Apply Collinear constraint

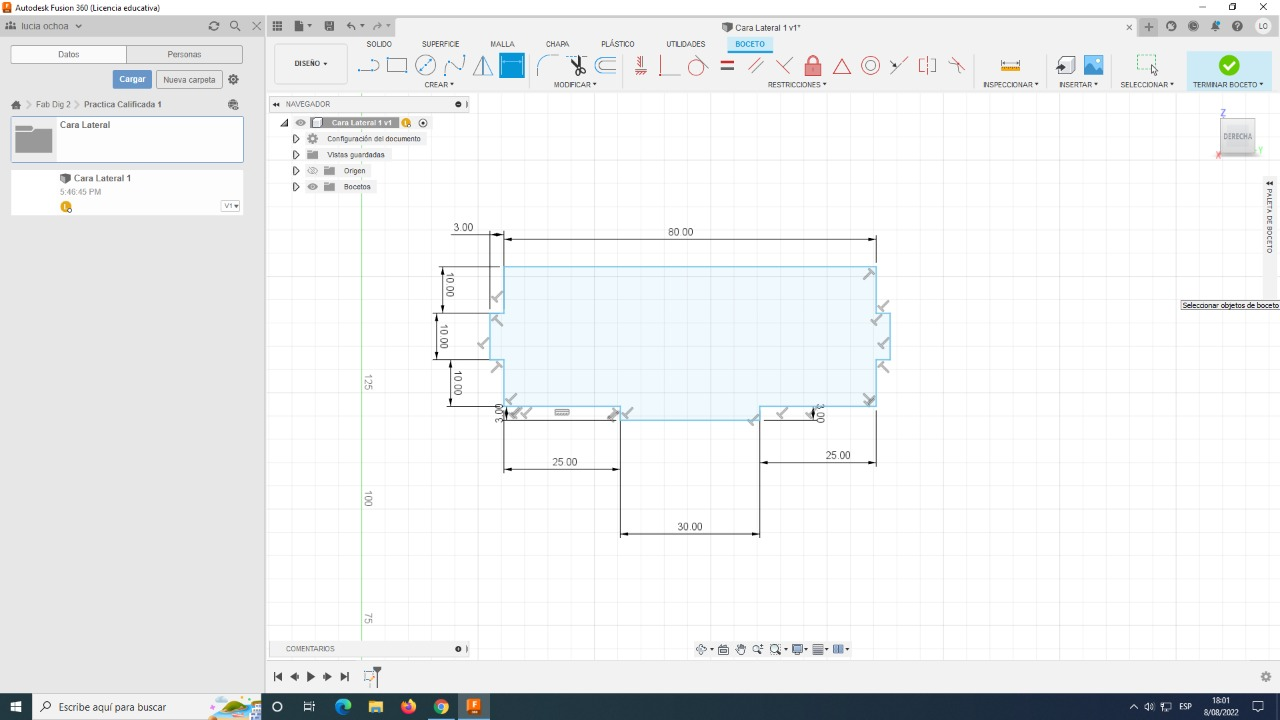899,66
